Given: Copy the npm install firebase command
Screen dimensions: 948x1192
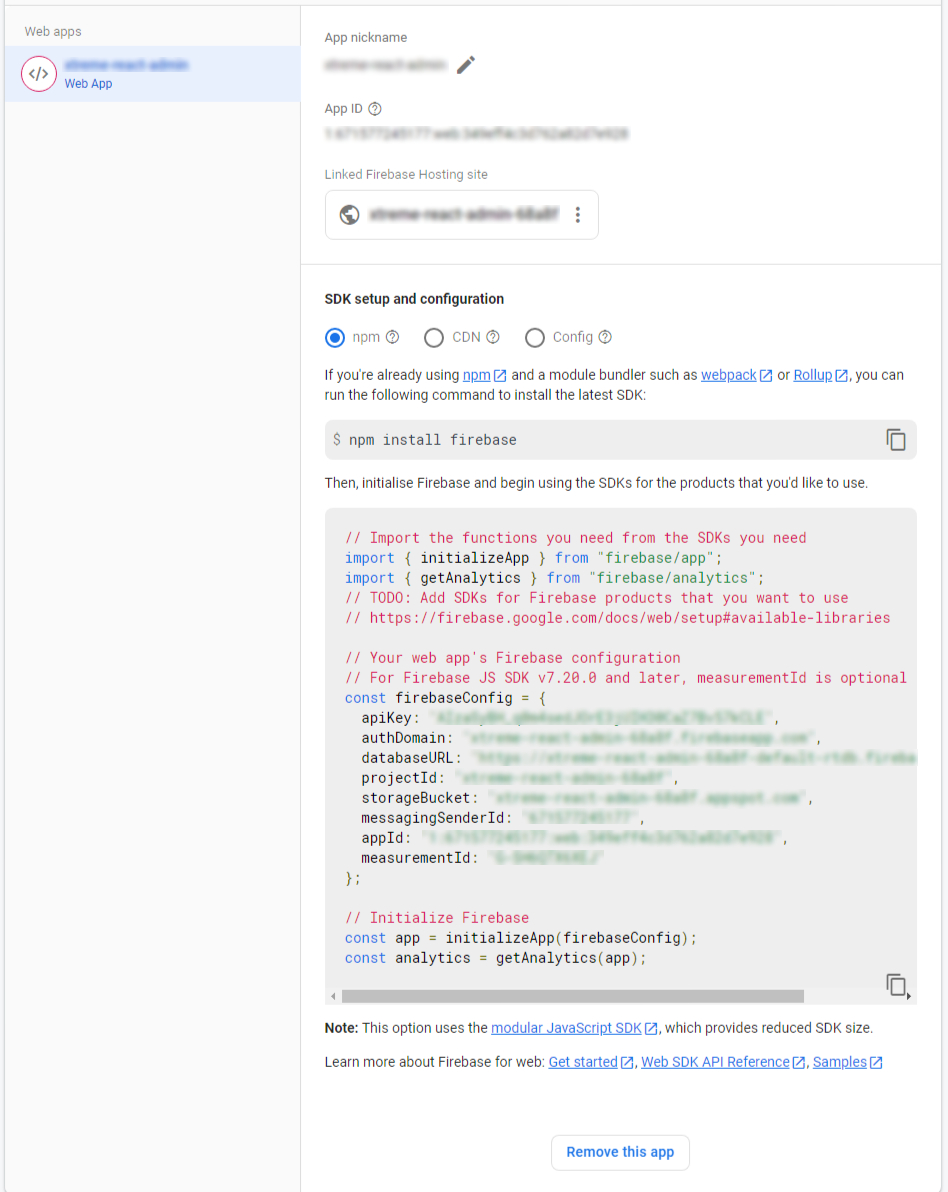Looking at the screenshot, I should click(895, 439).
